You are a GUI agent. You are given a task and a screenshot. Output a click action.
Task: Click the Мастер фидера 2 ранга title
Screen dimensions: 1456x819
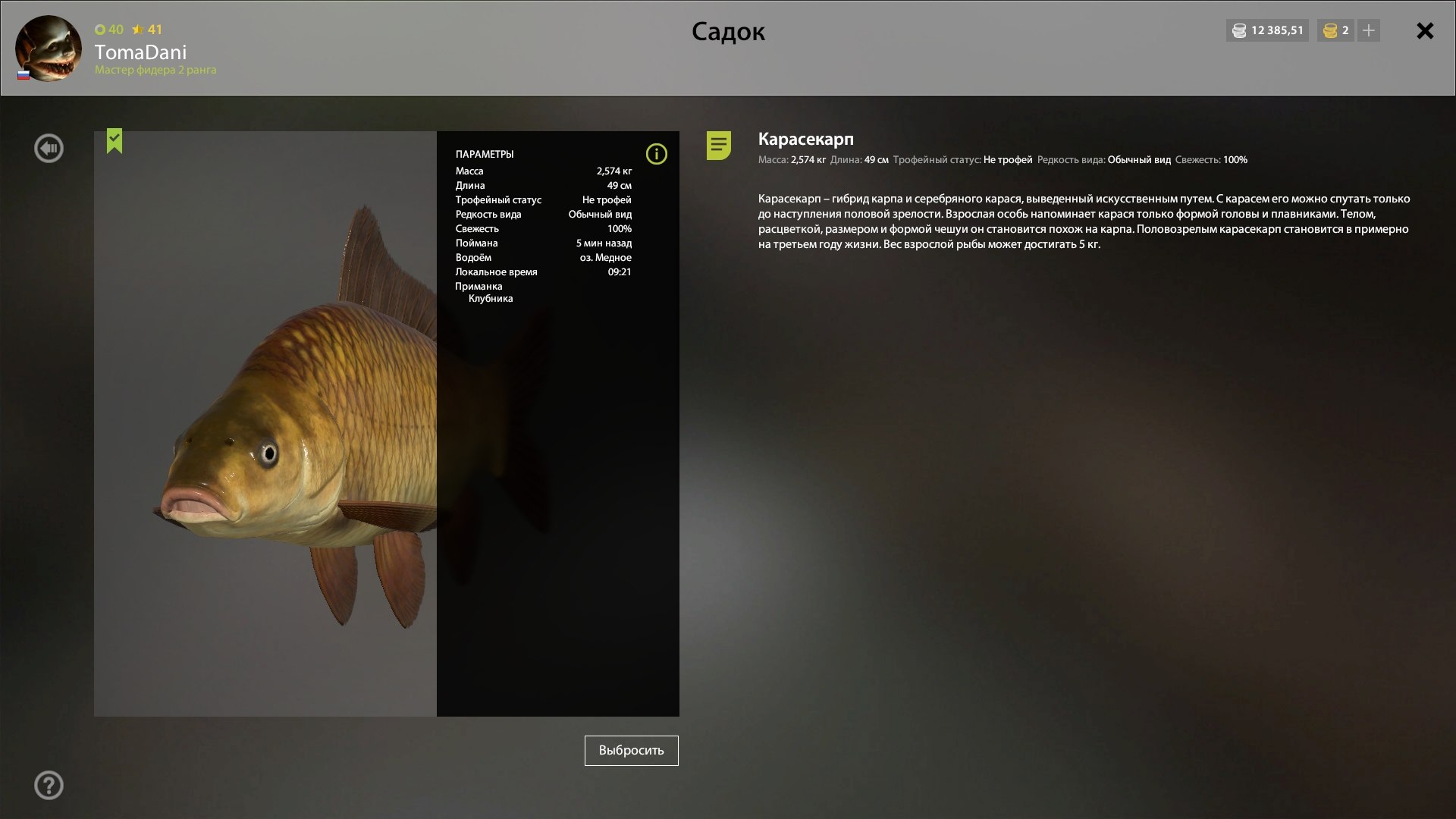coord(155,70)
